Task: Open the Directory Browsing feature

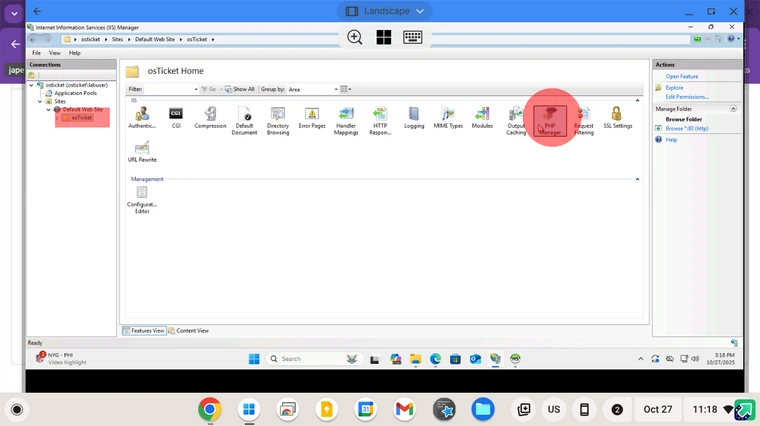Action: pyautogui.click(x=278, y=121)
